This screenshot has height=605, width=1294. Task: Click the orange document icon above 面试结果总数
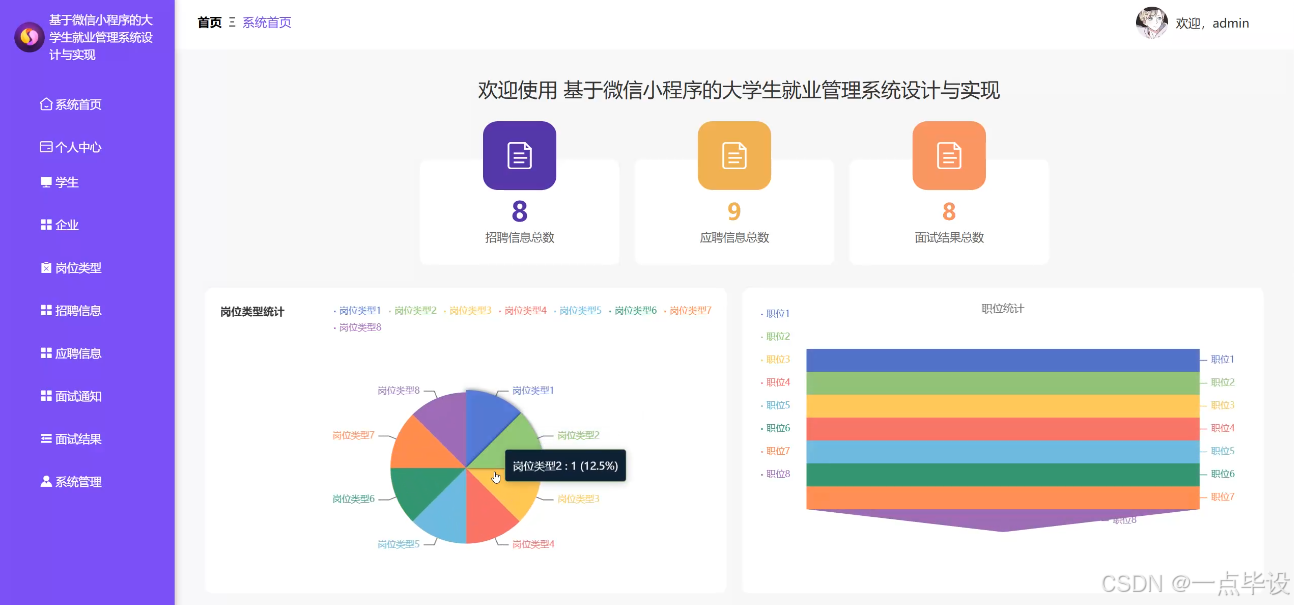click(948, 155)
